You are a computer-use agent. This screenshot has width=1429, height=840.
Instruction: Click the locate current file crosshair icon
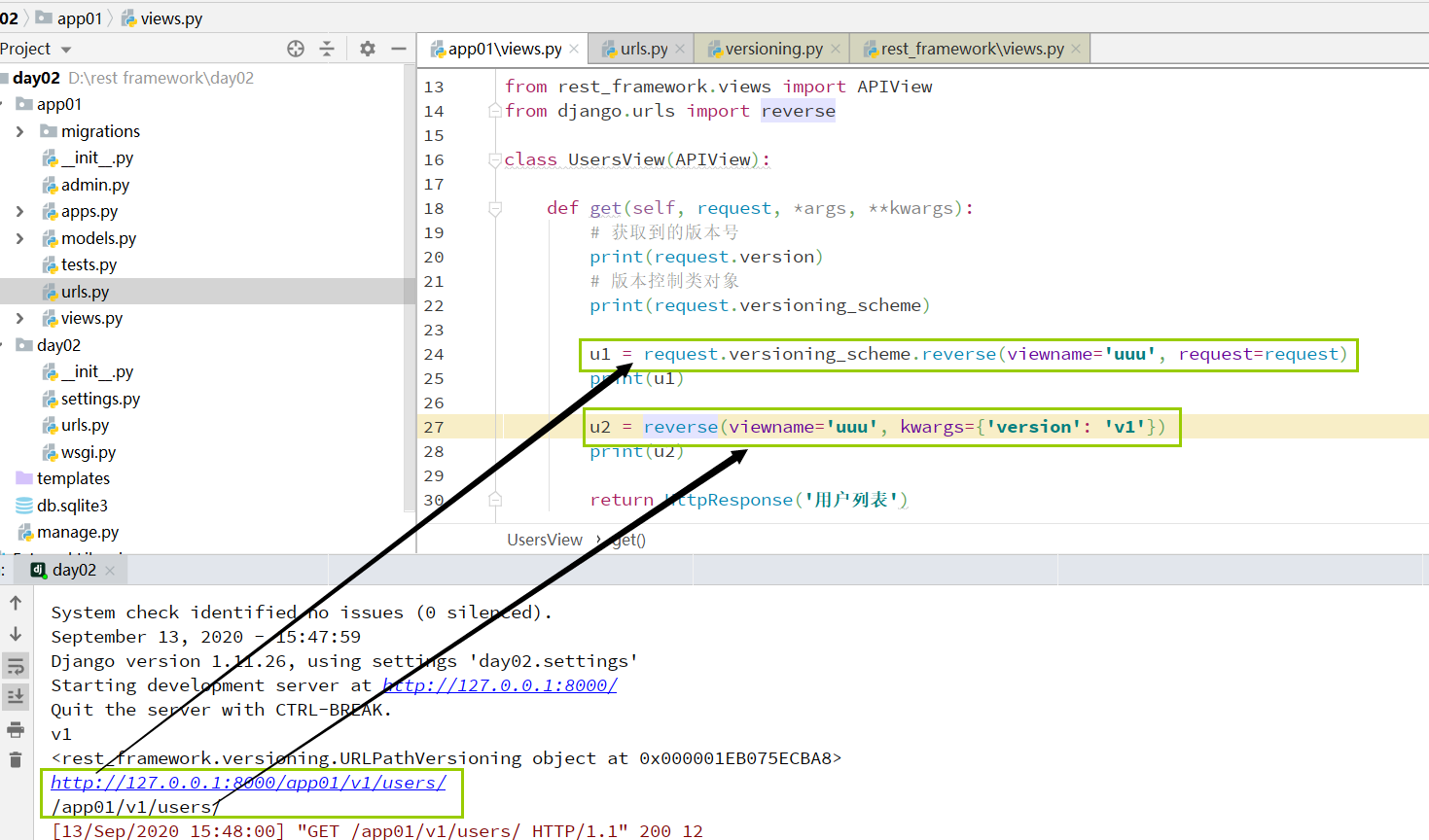coord(296,49)
